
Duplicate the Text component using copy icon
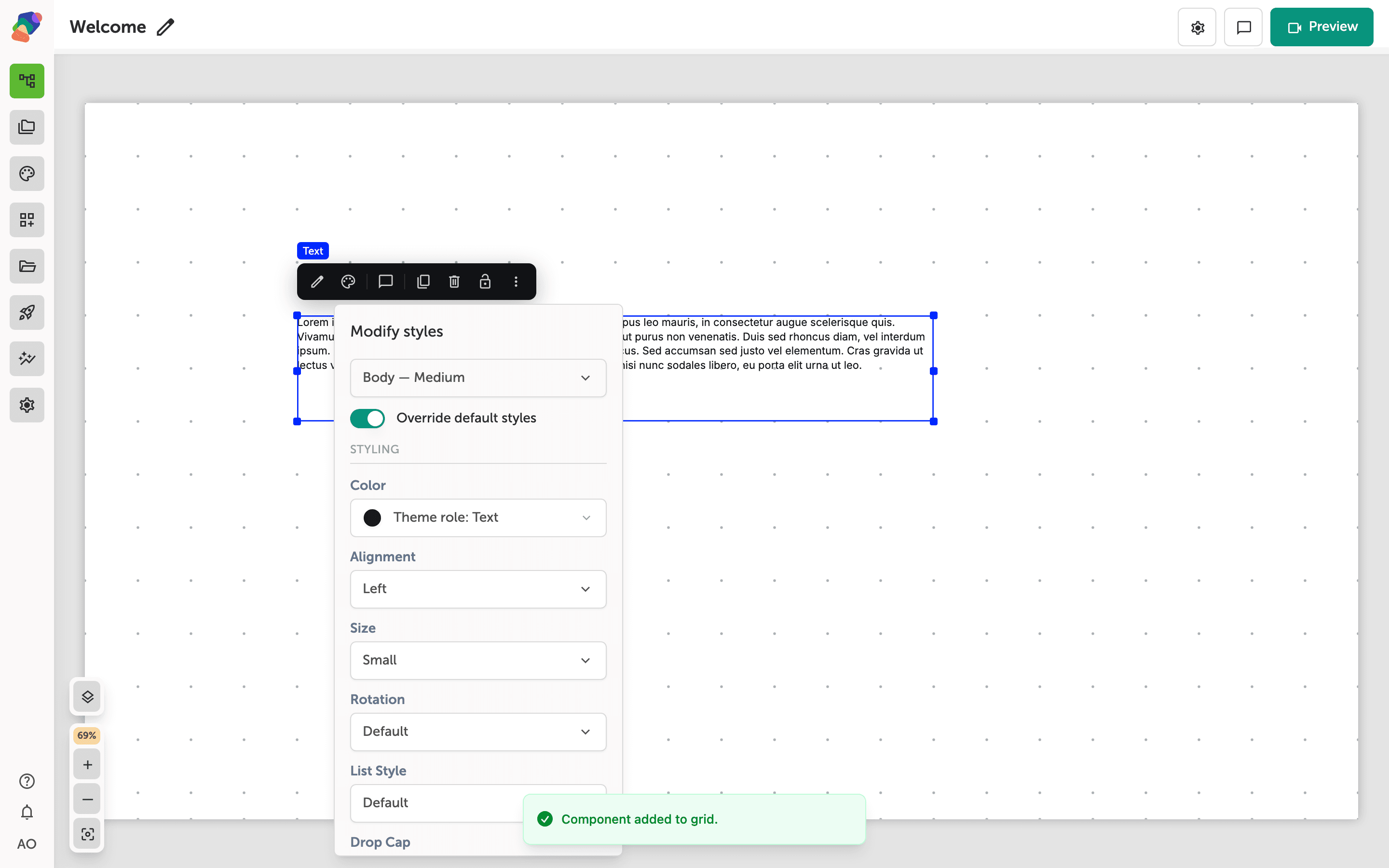[x=423, y=281]
